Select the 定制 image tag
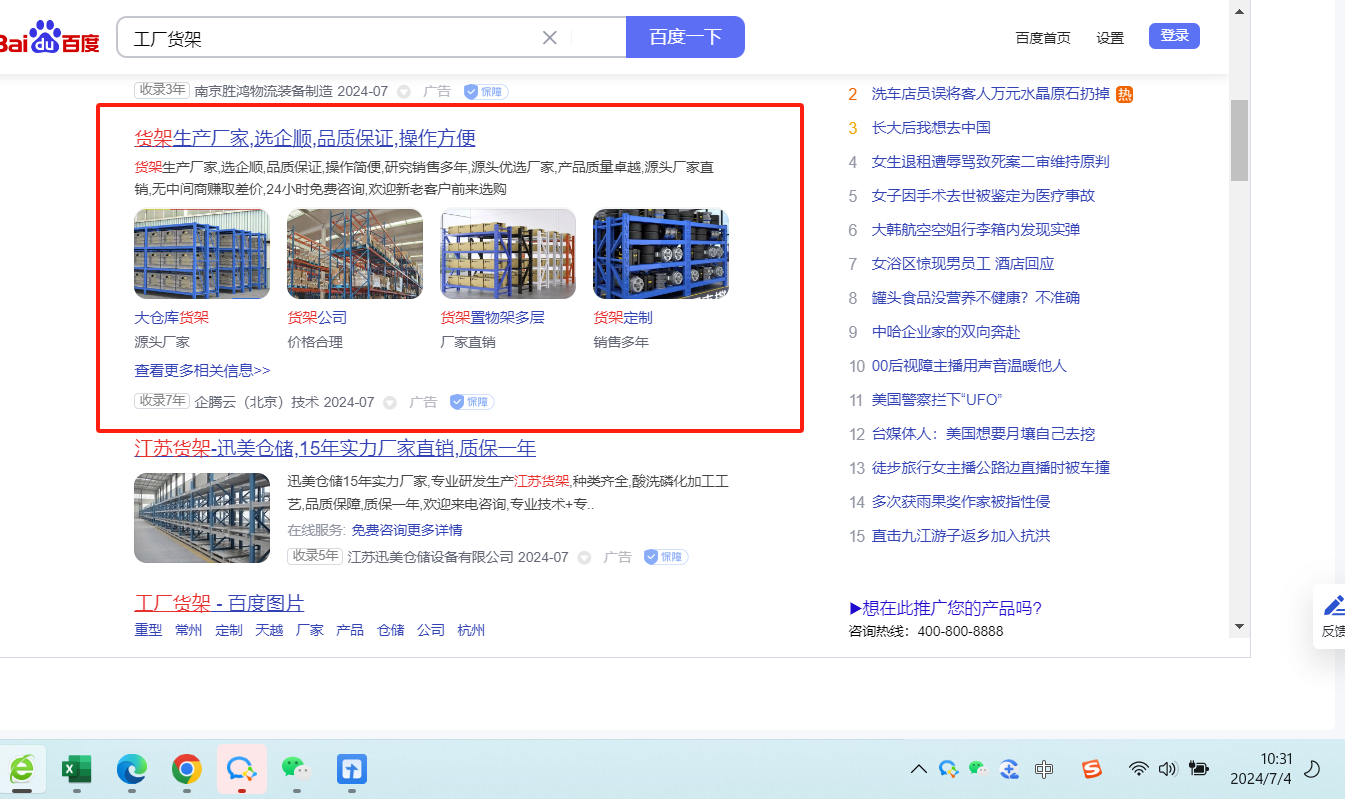Viewport: 1345px width, 799px height. tap(229, 630)
